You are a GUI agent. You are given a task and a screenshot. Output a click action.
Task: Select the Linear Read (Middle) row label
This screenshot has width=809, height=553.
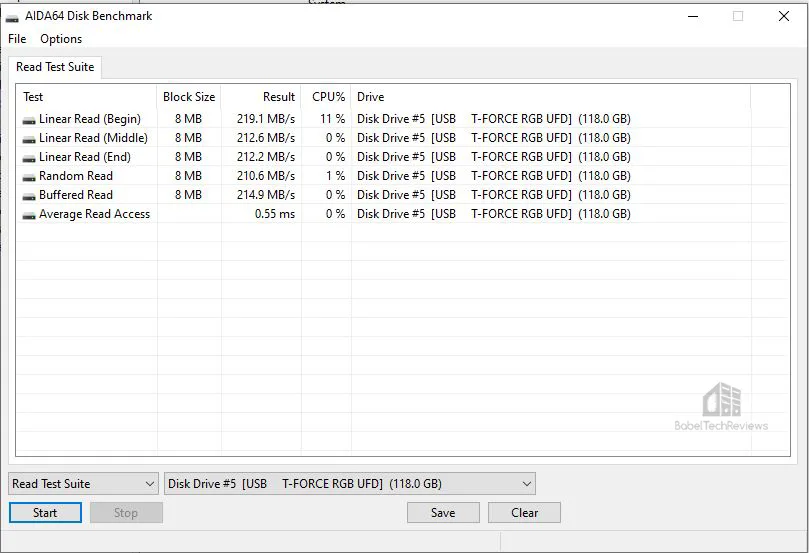(x=93, y=138)
